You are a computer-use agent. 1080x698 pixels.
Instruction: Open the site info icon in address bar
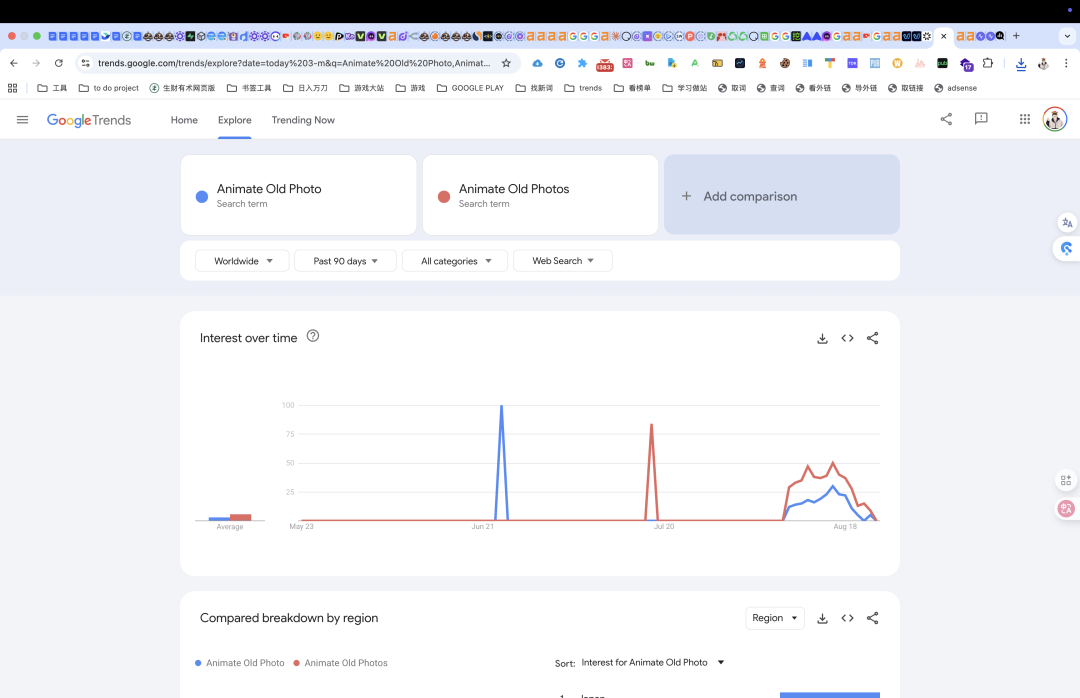(85, 63)
